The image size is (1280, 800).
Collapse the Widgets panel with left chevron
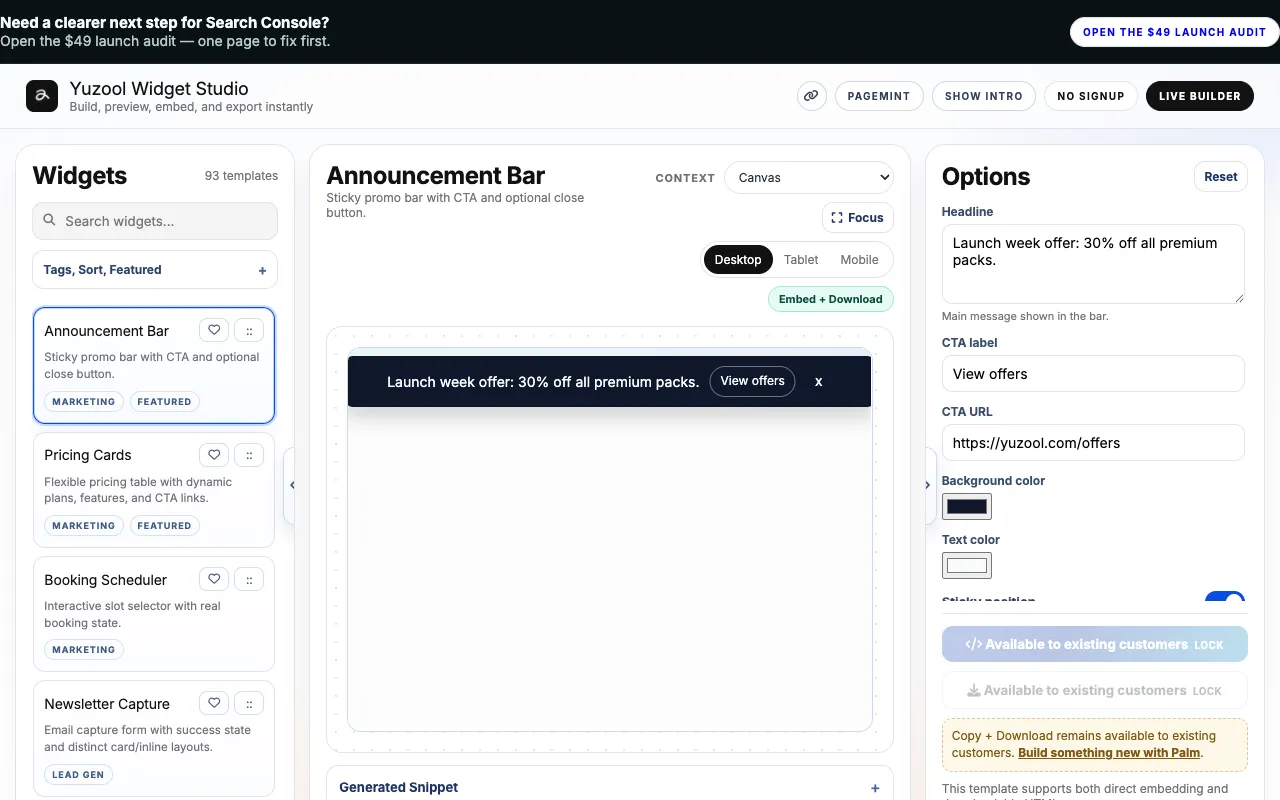(291, 485)
